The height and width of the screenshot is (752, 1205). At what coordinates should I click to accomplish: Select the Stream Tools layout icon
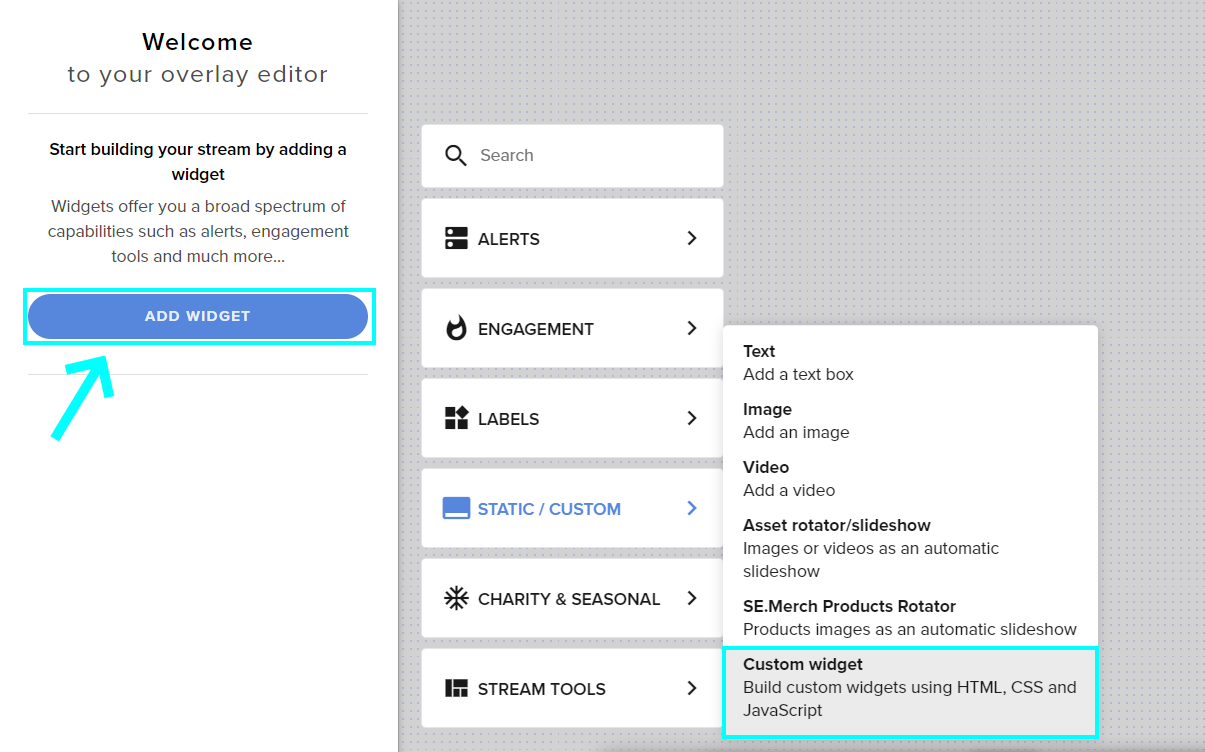(x=456, y=688)
